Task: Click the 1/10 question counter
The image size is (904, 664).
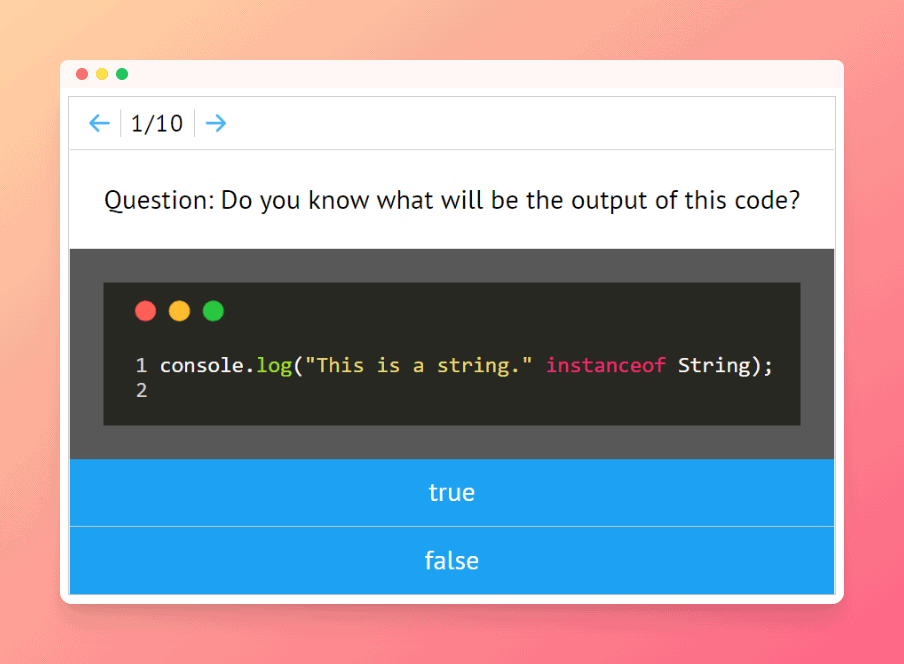Action: pyautogui.click(x=157, y=123)
